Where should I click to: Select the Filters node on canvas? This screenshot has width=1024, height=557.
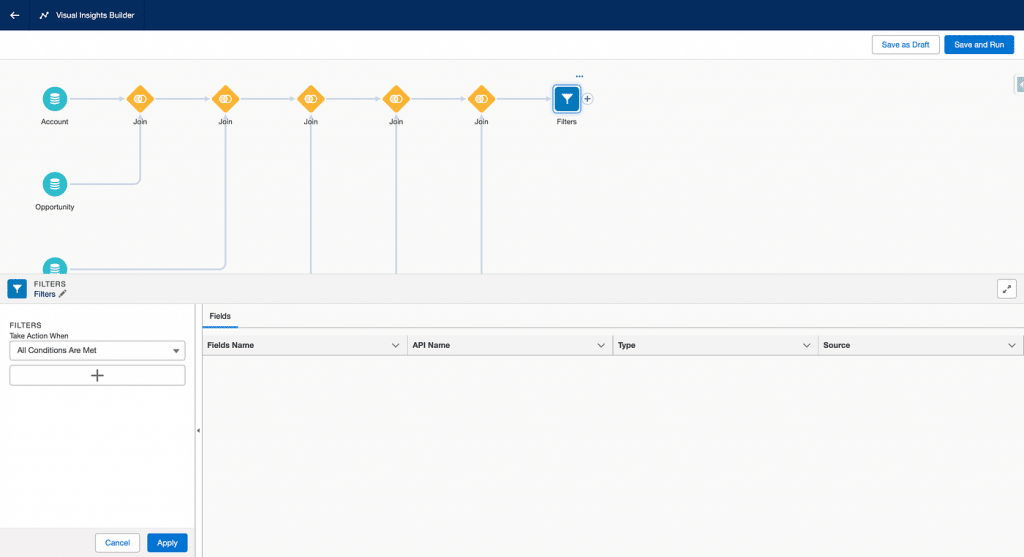pyautogui.click(x=567, y=98)
